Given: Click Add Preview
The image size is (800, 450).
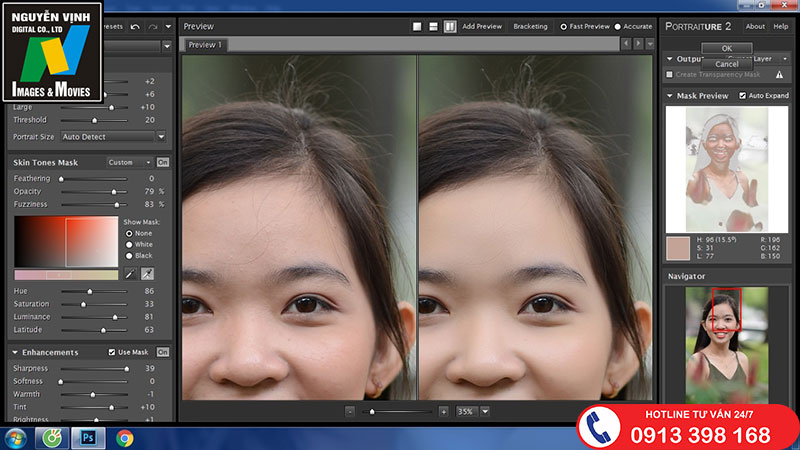Looking at the screenshot, I should [x=482, y=27].
